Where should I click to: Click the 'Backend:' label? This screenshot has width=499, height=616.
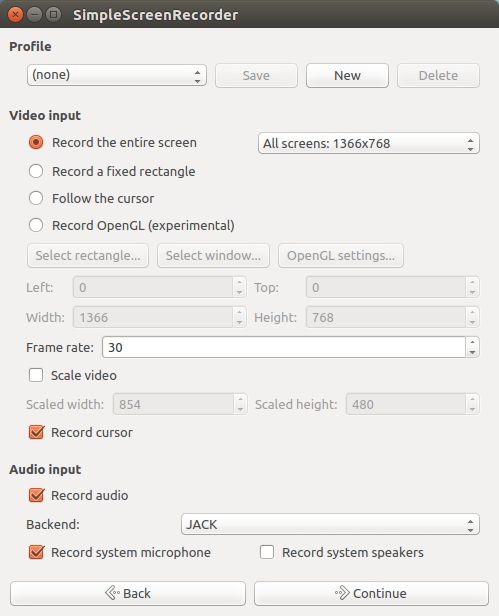53,524
